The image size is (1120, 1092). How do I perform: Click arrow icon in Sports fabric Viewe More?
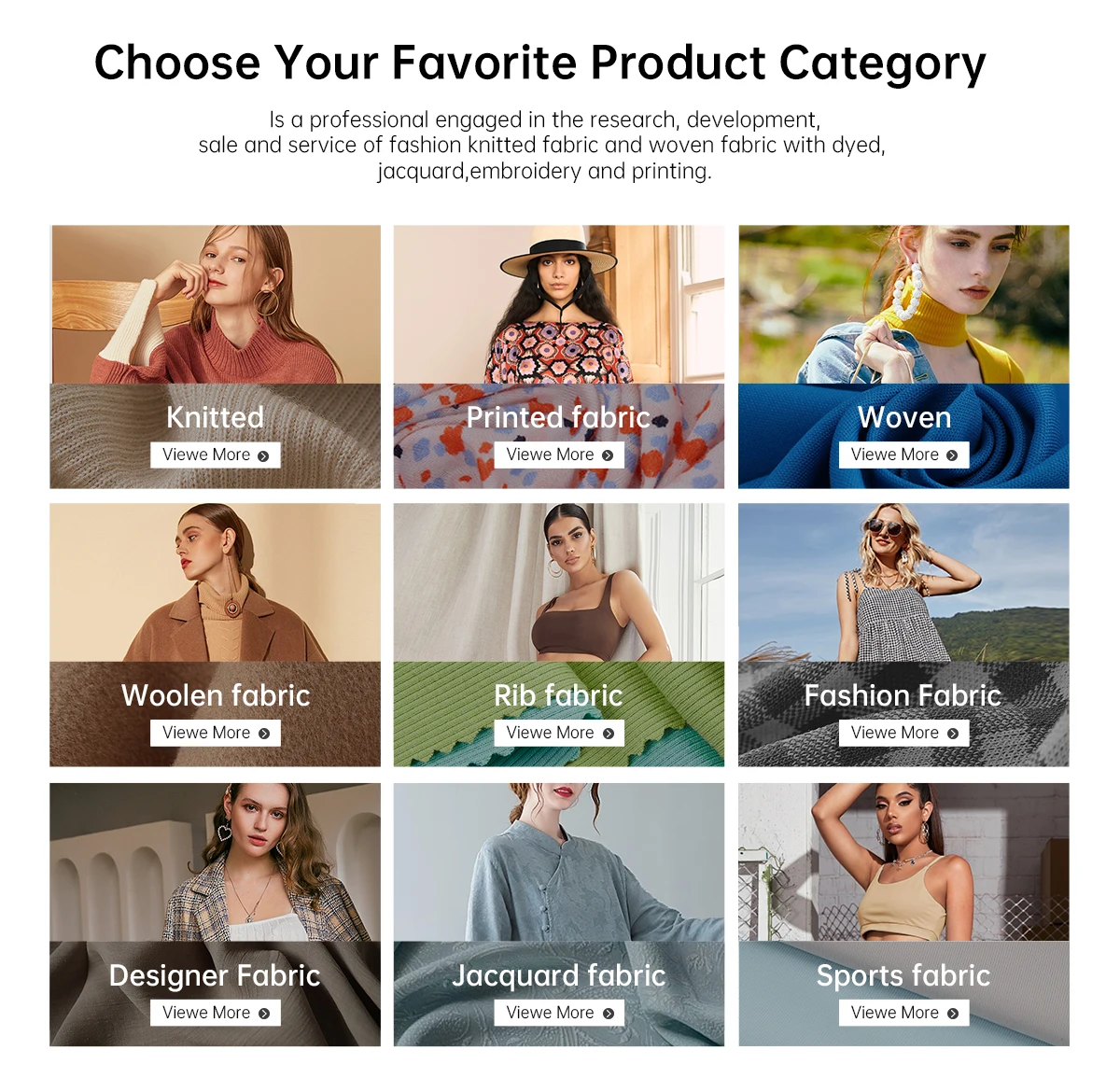click(953, 1014)
